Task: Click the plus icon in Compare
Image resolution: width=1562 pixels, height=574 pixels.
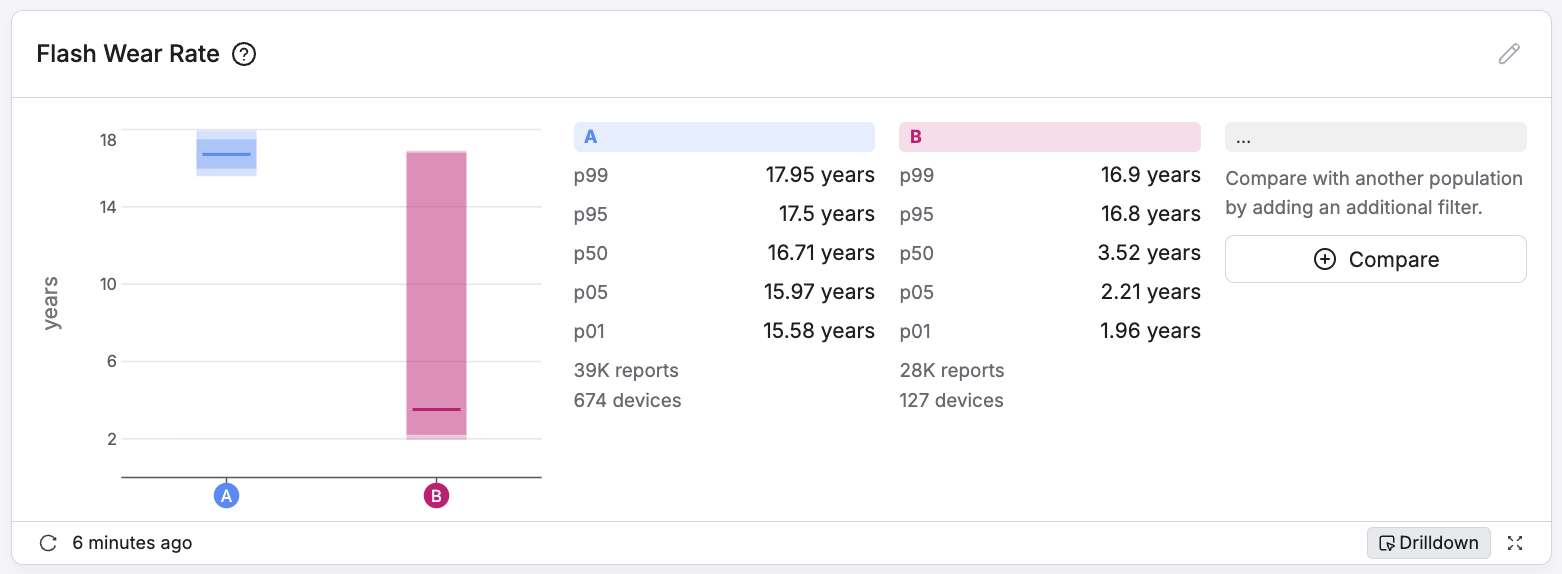Action: [x=1324, y=260]
